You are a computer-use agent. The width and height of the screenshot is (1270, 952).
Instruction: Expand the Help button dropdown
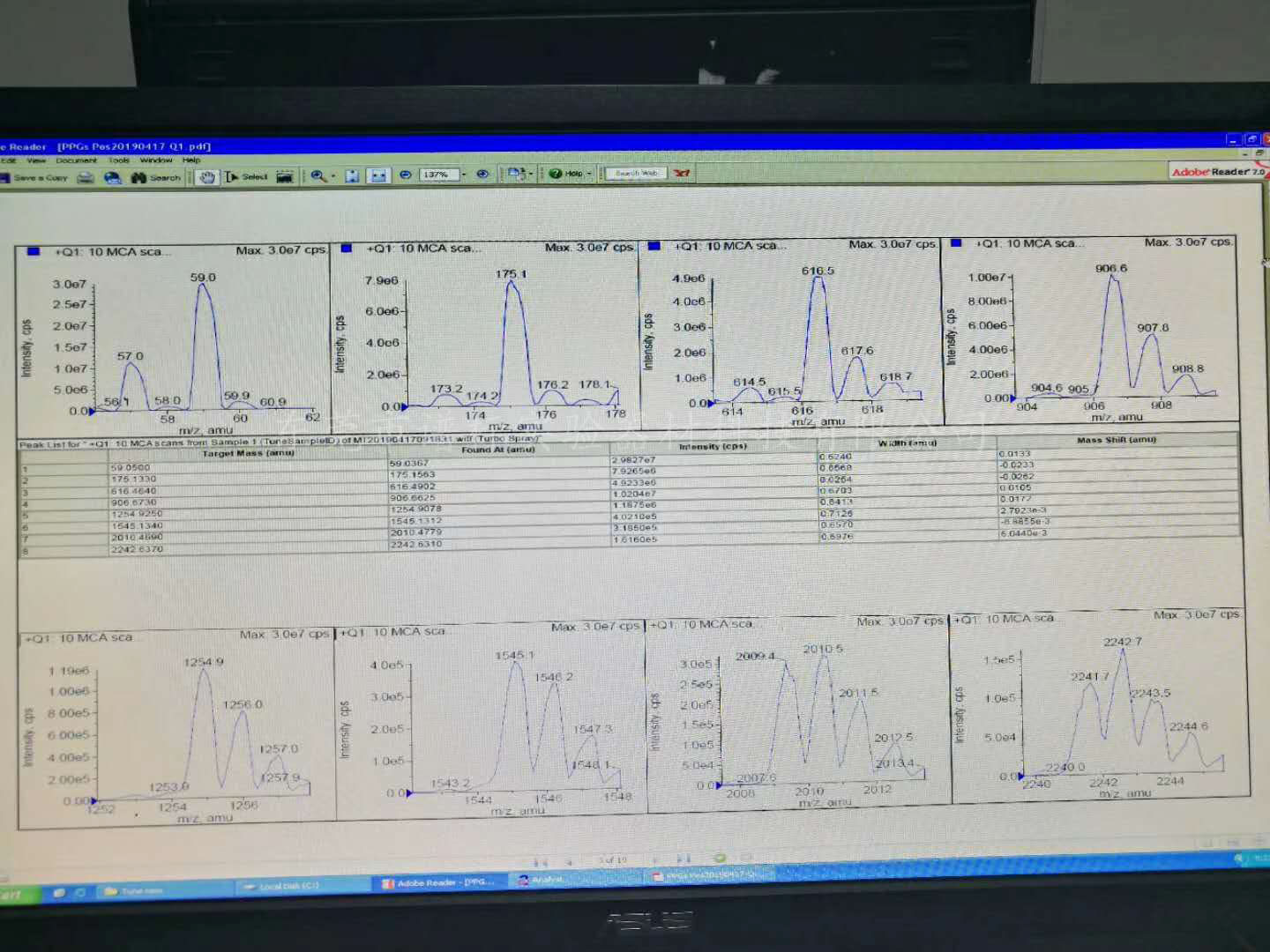(589, 174)
